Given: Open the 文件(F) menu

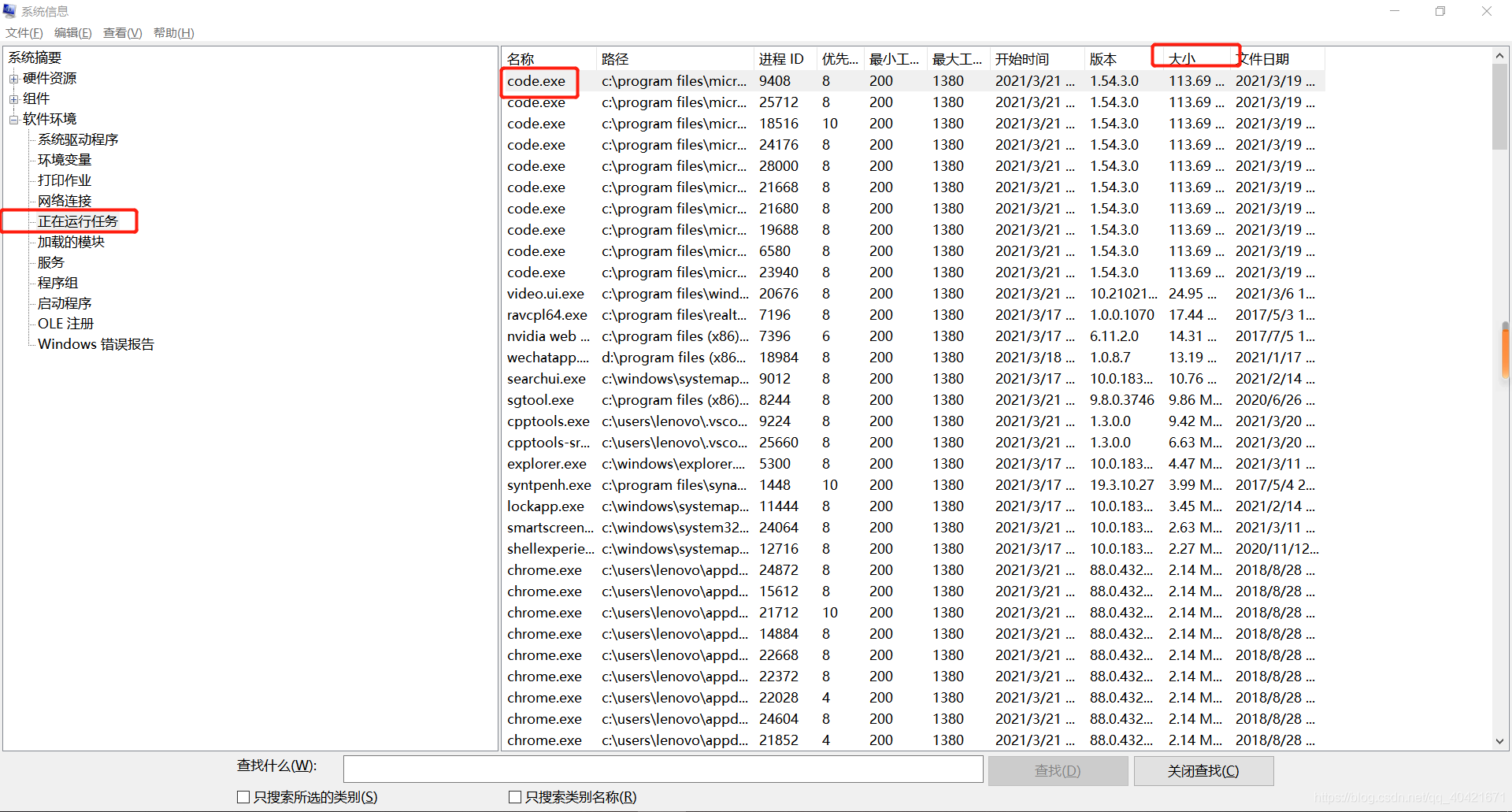Looking at the screenshot, I should coord(24,32).
